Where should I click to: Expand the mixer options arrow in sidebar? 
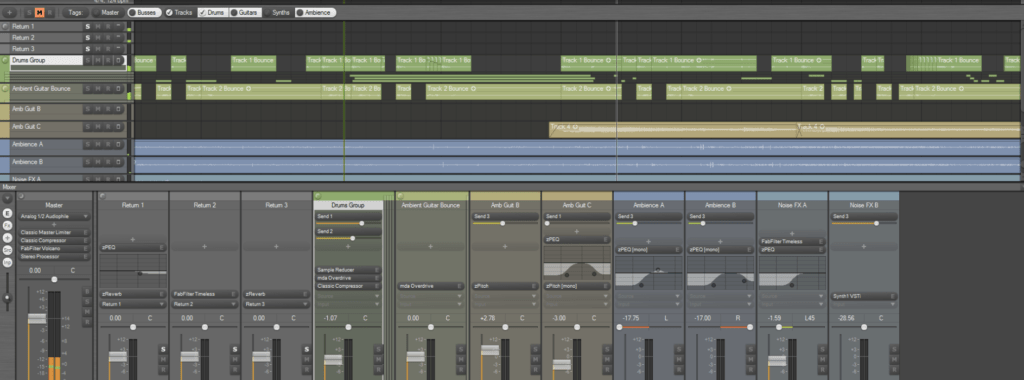[7, 198]
